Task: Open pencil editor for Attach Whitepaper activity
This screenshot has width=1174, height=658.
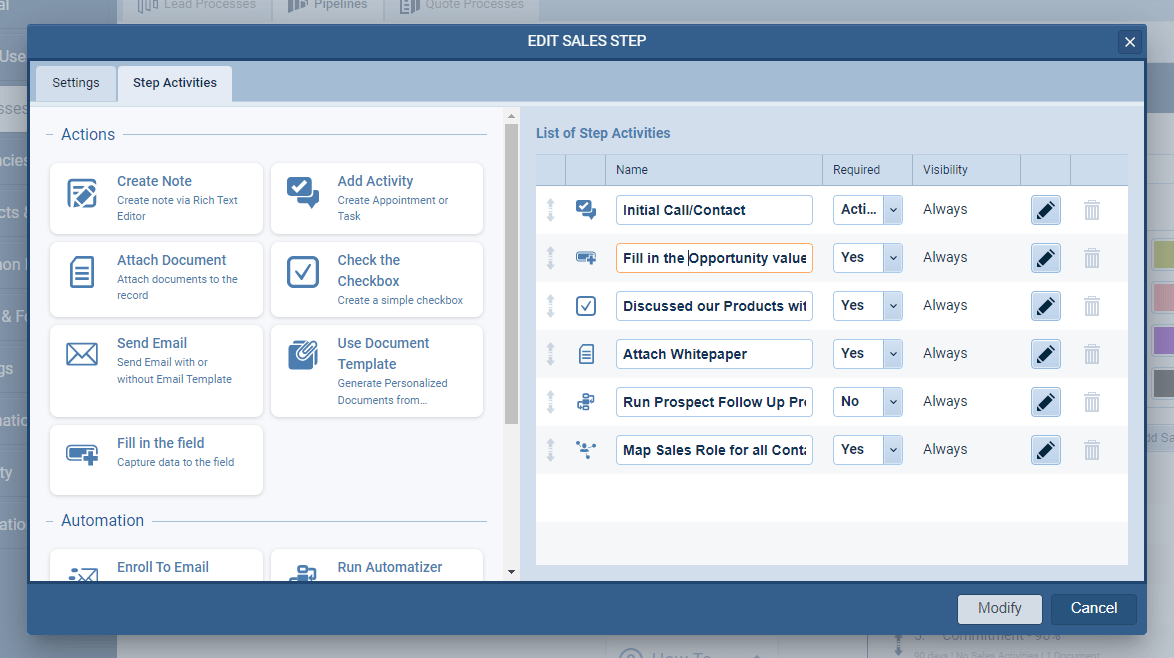Action: click(x=1045, y=353)
